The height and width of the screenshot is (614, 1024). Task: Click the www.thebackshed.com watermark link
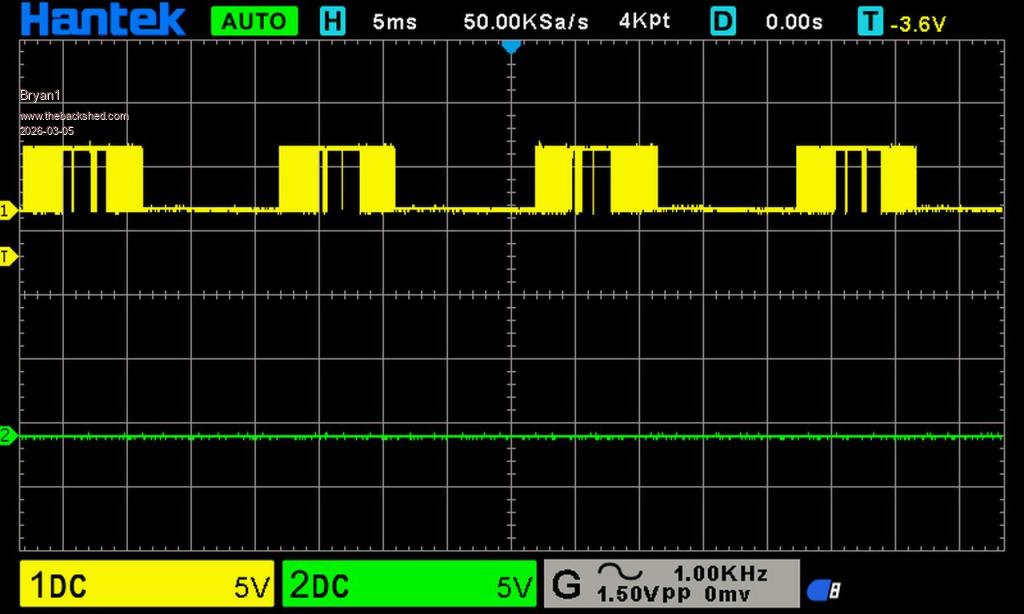(x=74, y=117)
